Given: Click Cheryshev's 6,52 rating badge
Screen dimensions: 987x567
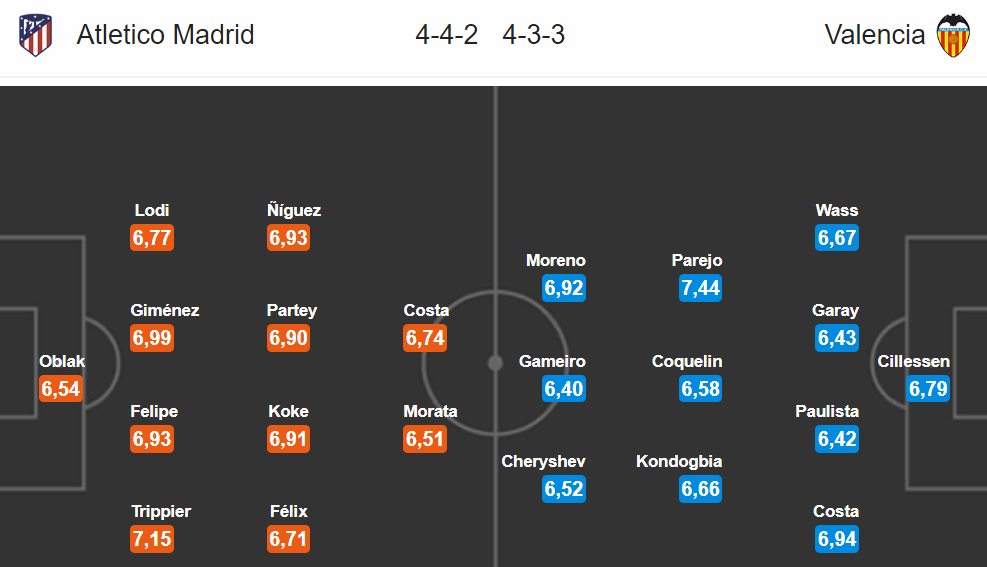Looking at the screenshot, I should point(564,489).
